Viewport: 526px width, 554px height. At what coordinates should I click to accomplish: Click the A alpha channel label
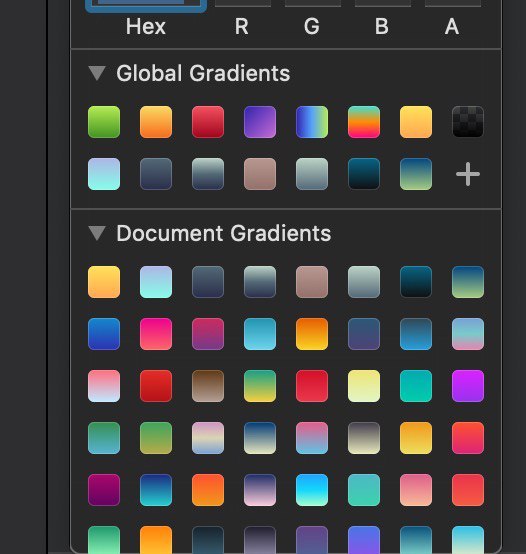point(452,27)
